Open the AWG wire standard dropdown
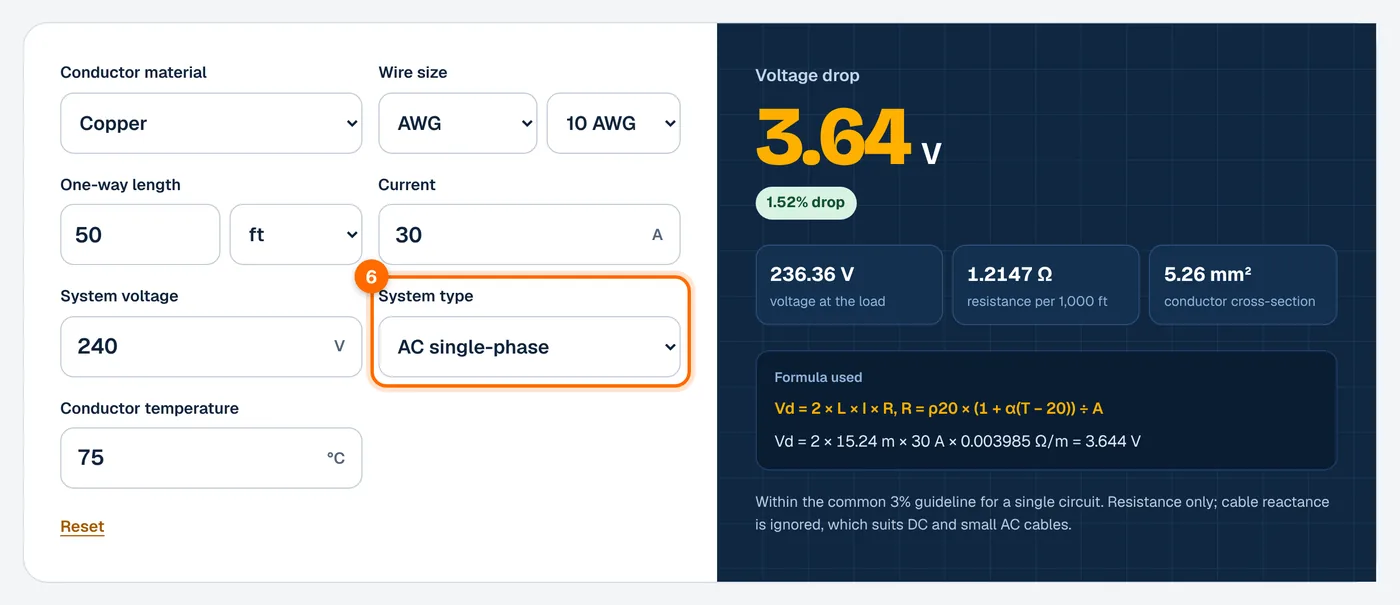The image size is (1400, 605). point(458,124)
